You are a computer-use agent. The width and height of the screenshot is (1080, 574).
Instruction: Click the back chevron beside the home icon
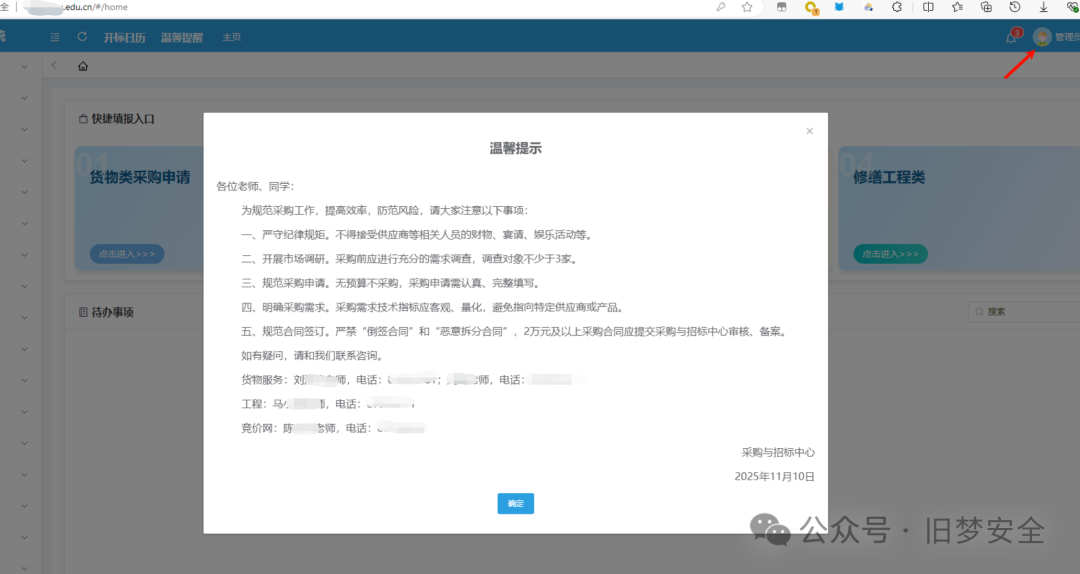(54, 65)
